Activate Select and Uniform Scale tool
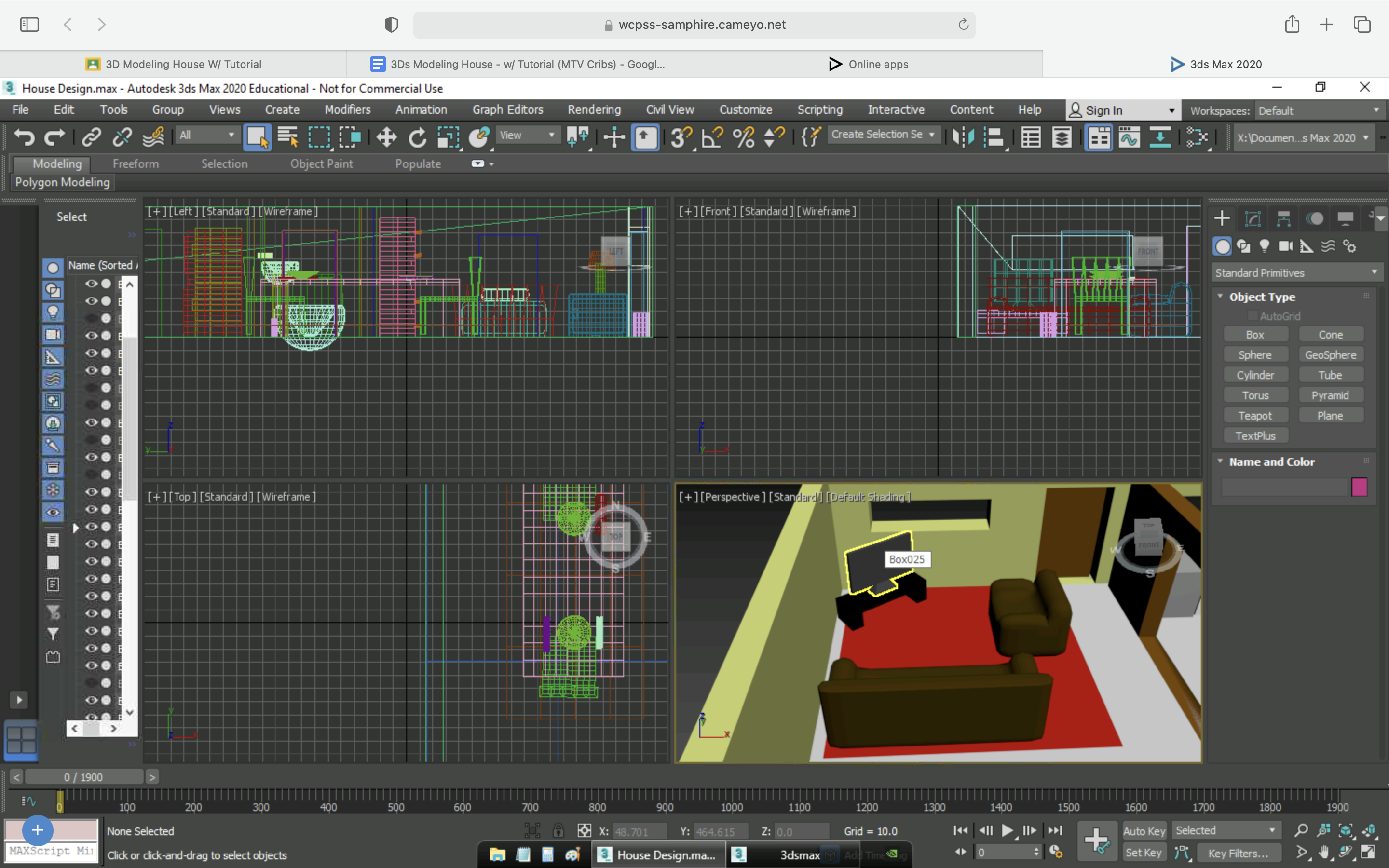Screen dimensions: 1389x868 point(448,137)
